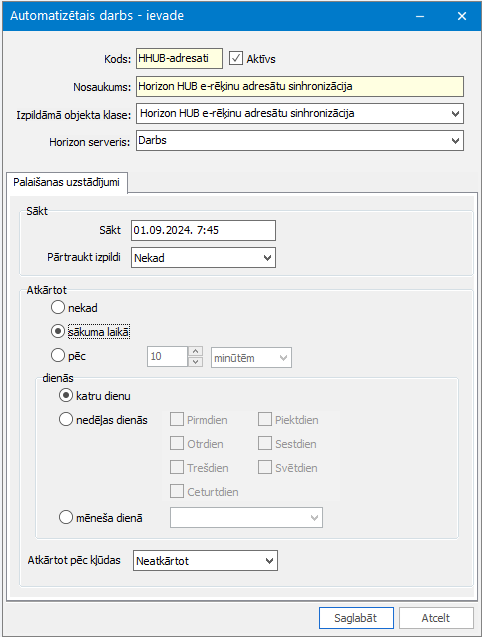482x638 pixels.
Task: Select the 'nedēļas dienās' radio option
Action: (66, 419)
